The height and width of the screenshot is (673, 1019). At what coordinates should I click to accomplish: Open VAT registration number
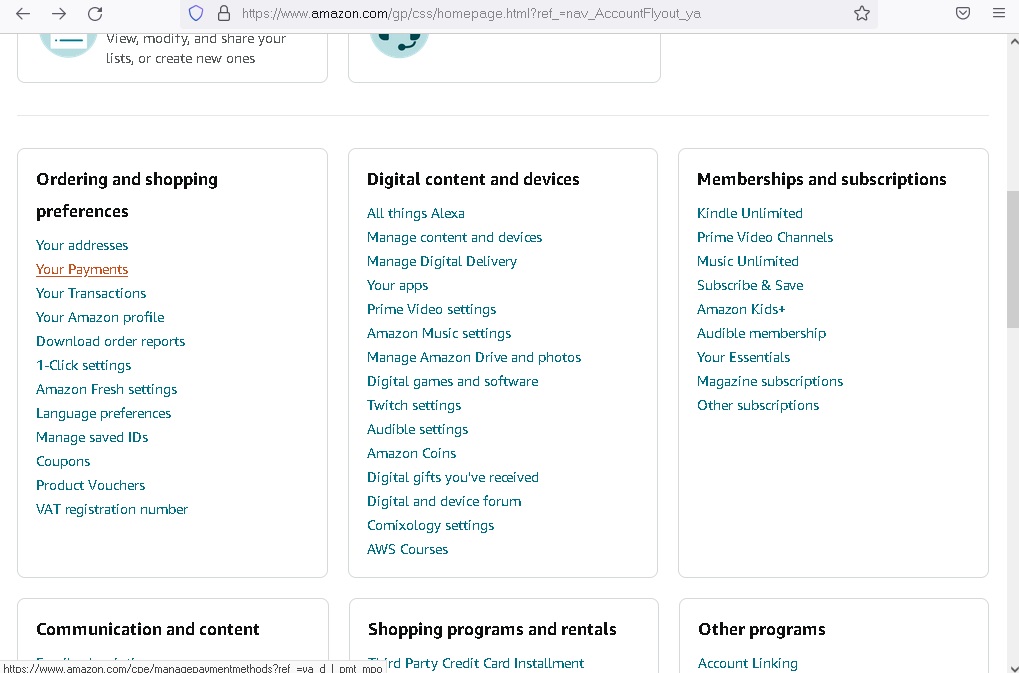(112, 510)
